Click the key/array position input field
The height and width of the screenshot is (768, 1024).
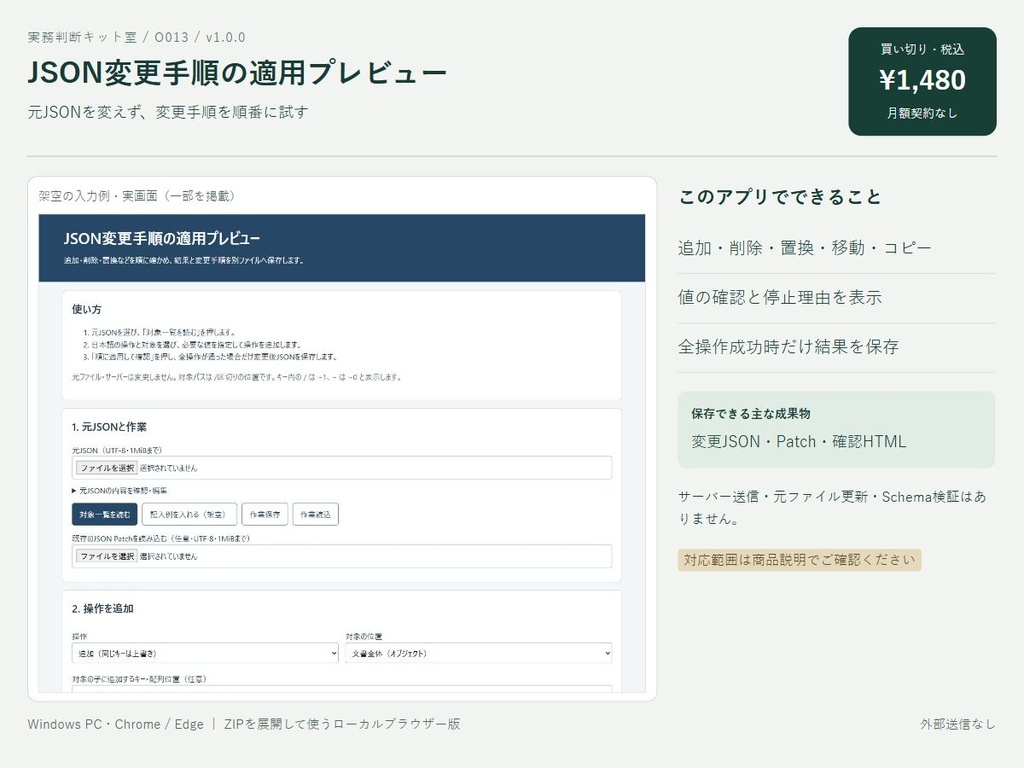tap(342, 688)
